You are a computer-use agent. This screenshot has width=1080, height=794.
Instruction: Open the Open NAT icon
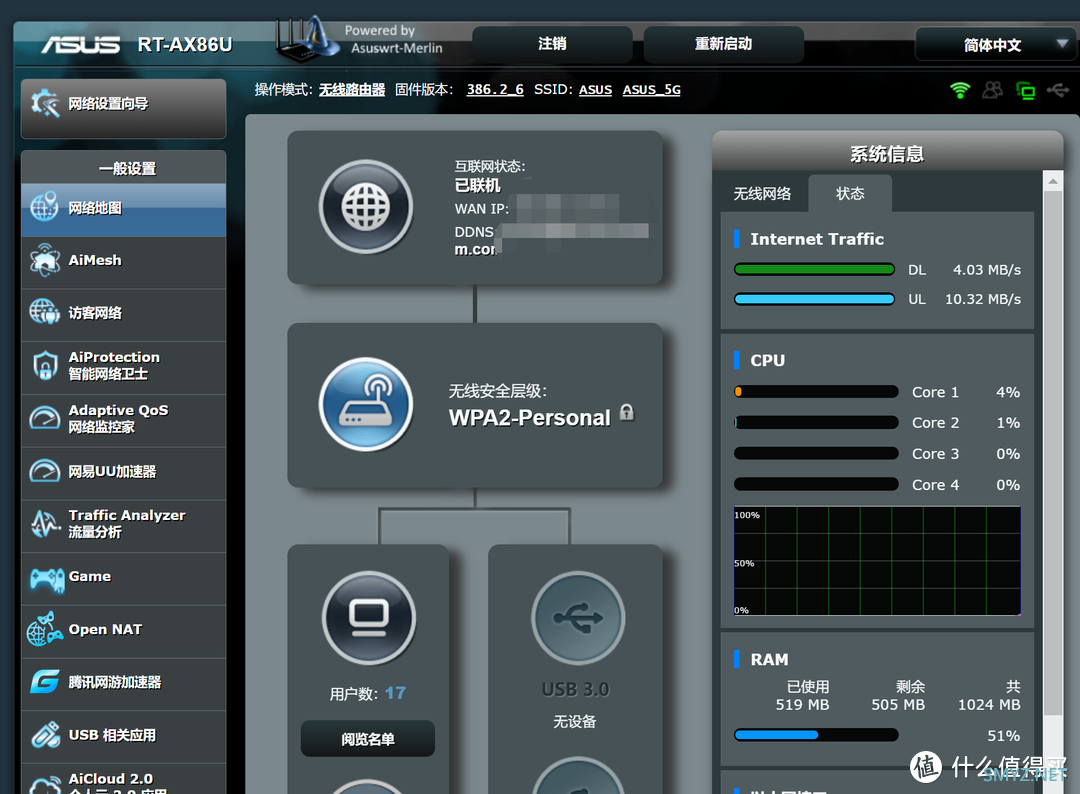(x=45, y=629)
